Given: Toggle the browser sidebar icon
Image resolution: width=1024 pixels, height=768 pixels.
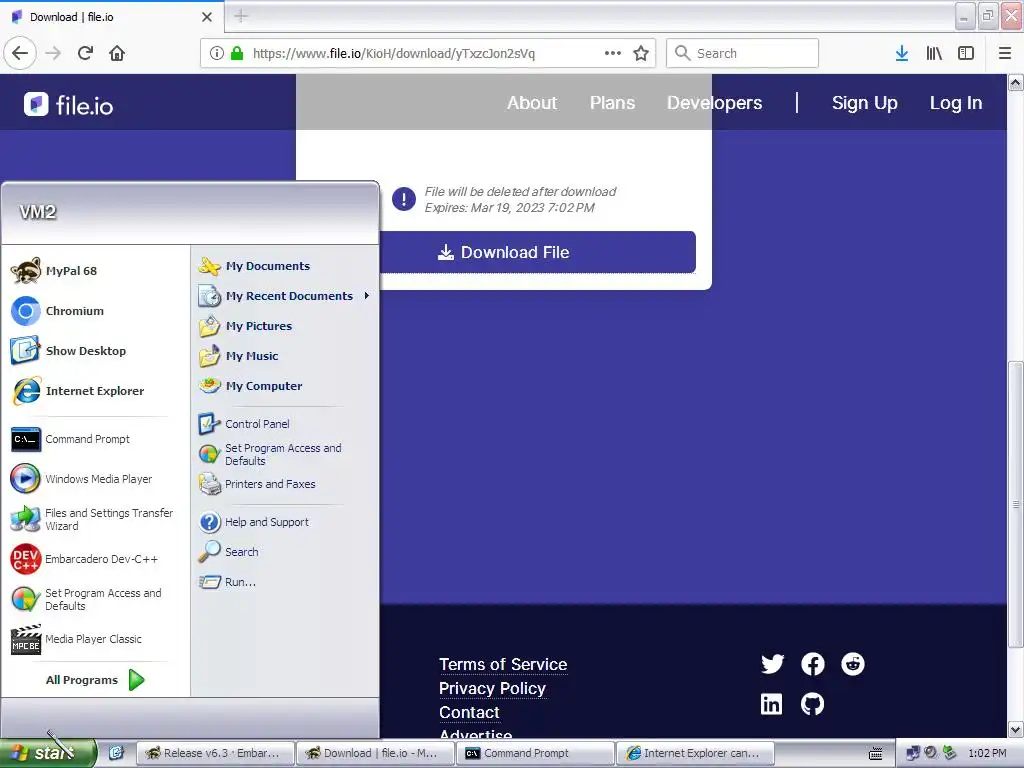Looking at the screenshot, I should 966,53.
